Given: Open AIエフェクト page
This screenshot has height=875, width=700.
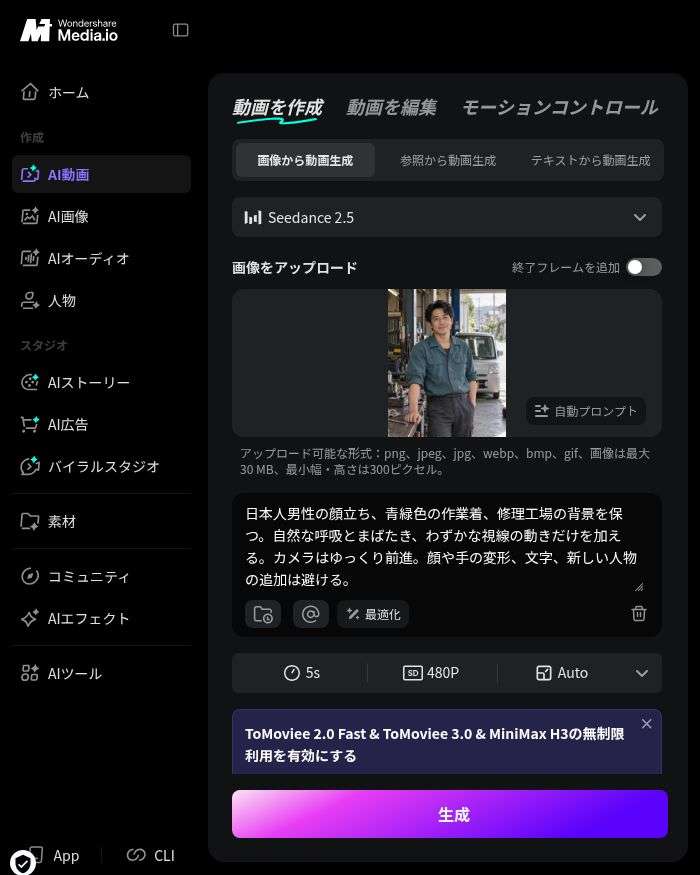Looking at the screenshot, I should click(x=101, y=618).
